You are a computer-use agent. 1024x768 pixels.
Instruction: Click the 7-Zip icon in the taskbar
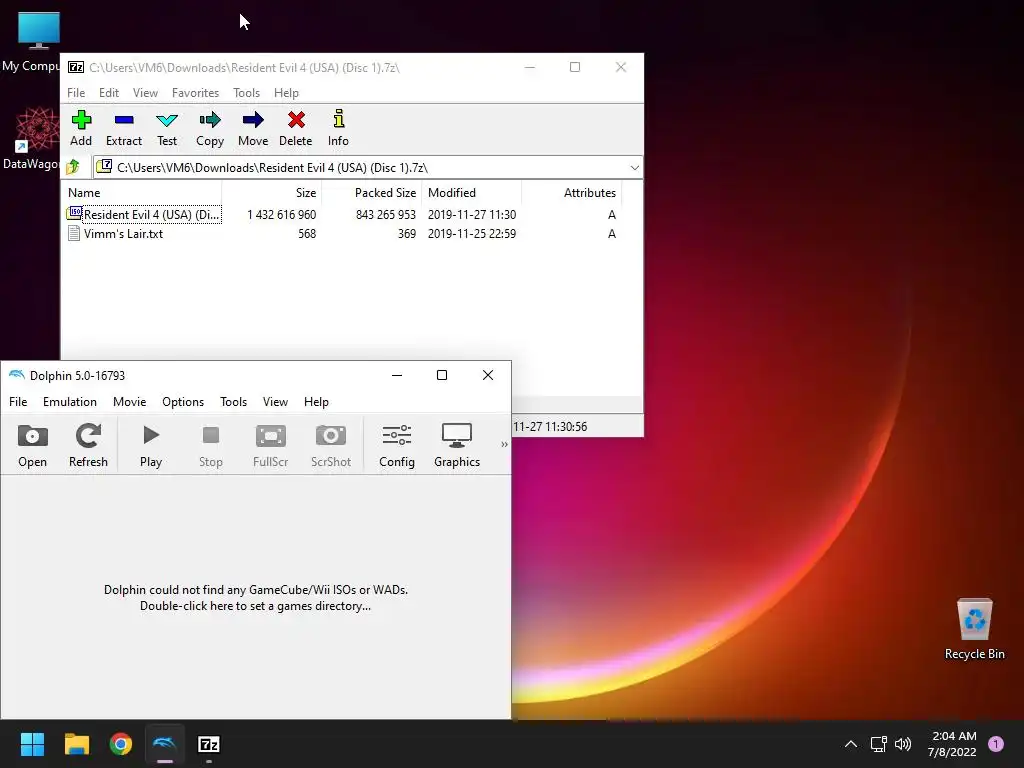pos(209,744)
